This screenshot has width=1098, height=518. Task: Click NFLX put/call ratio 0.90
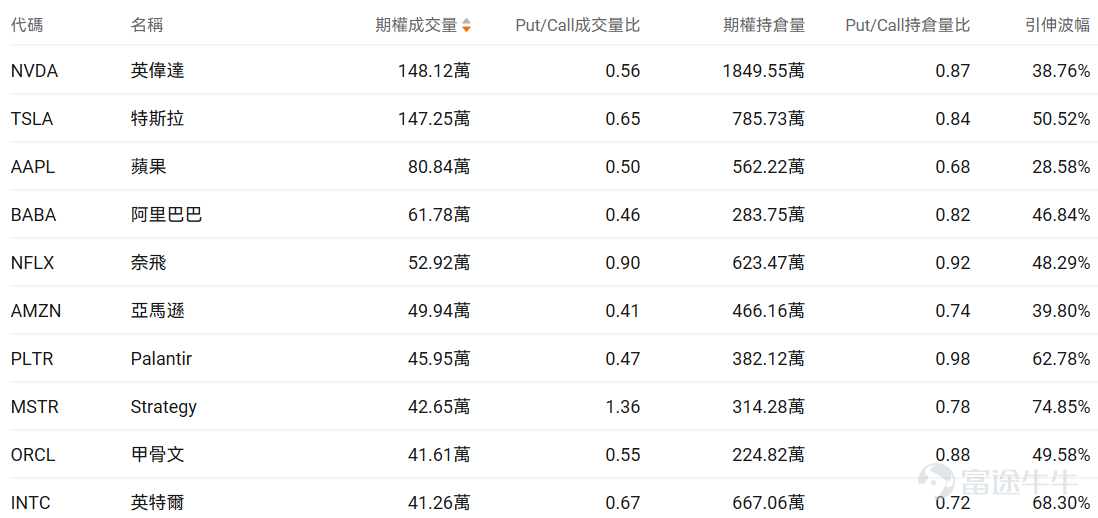pos(623,262)
